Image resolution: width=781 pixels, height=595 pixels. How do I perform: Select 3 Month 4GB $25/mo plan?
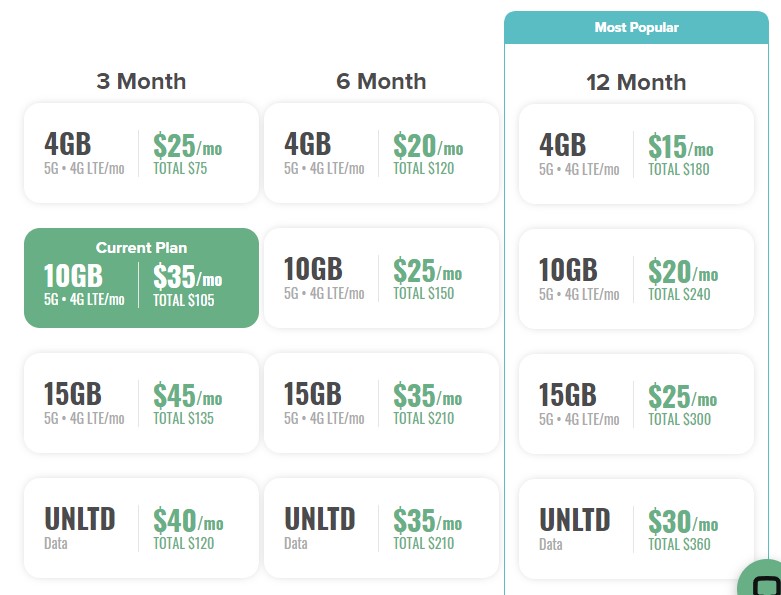[x=141, y=153]
